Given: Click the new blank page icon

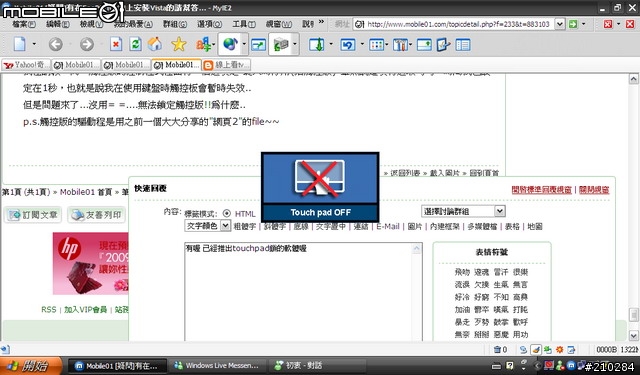Looking at the screenshot, I should tap(20, 44).
